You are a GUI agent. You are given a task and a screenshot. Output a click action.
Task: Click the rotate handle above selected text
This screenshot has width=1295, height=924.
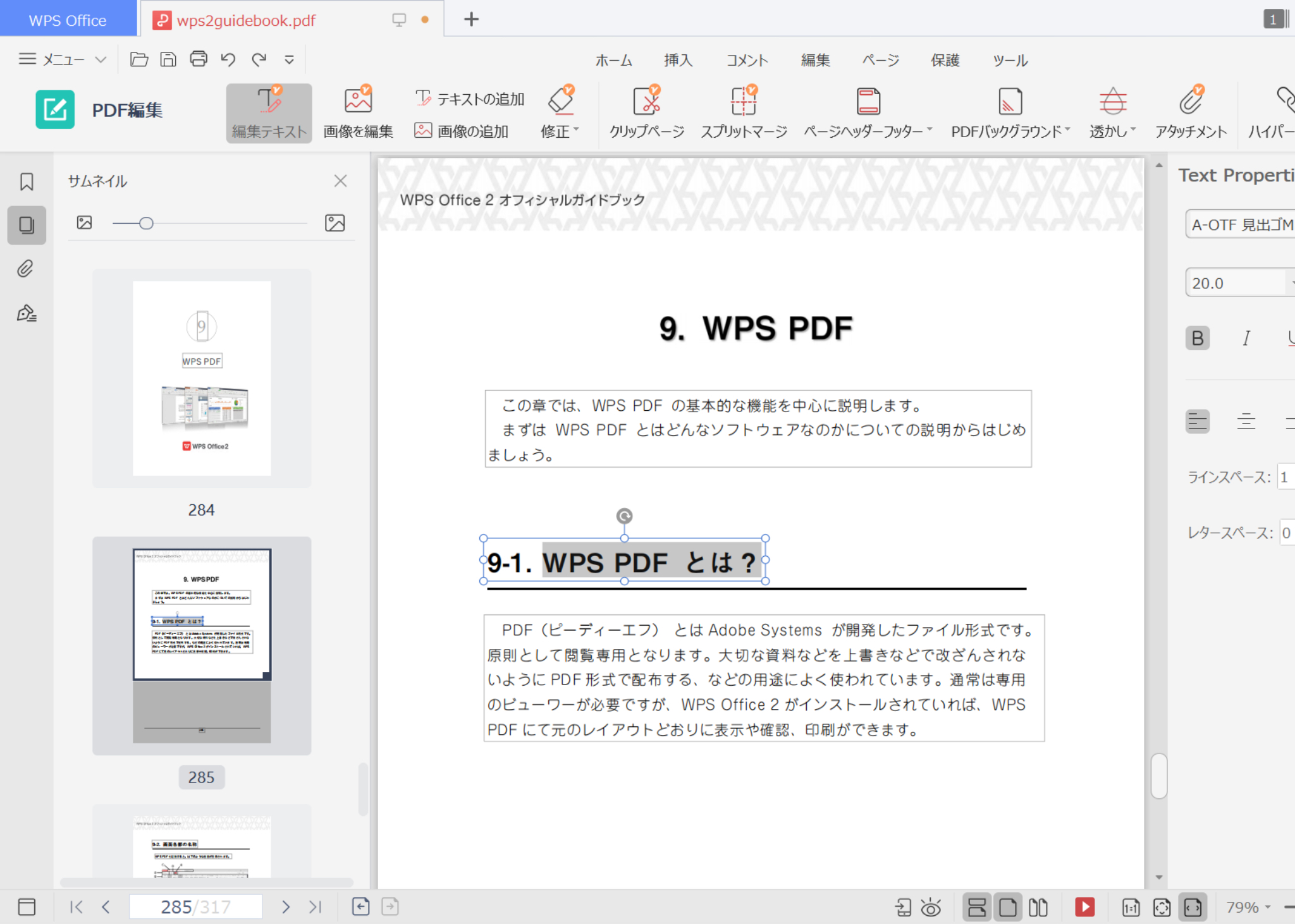coord(624,516)
